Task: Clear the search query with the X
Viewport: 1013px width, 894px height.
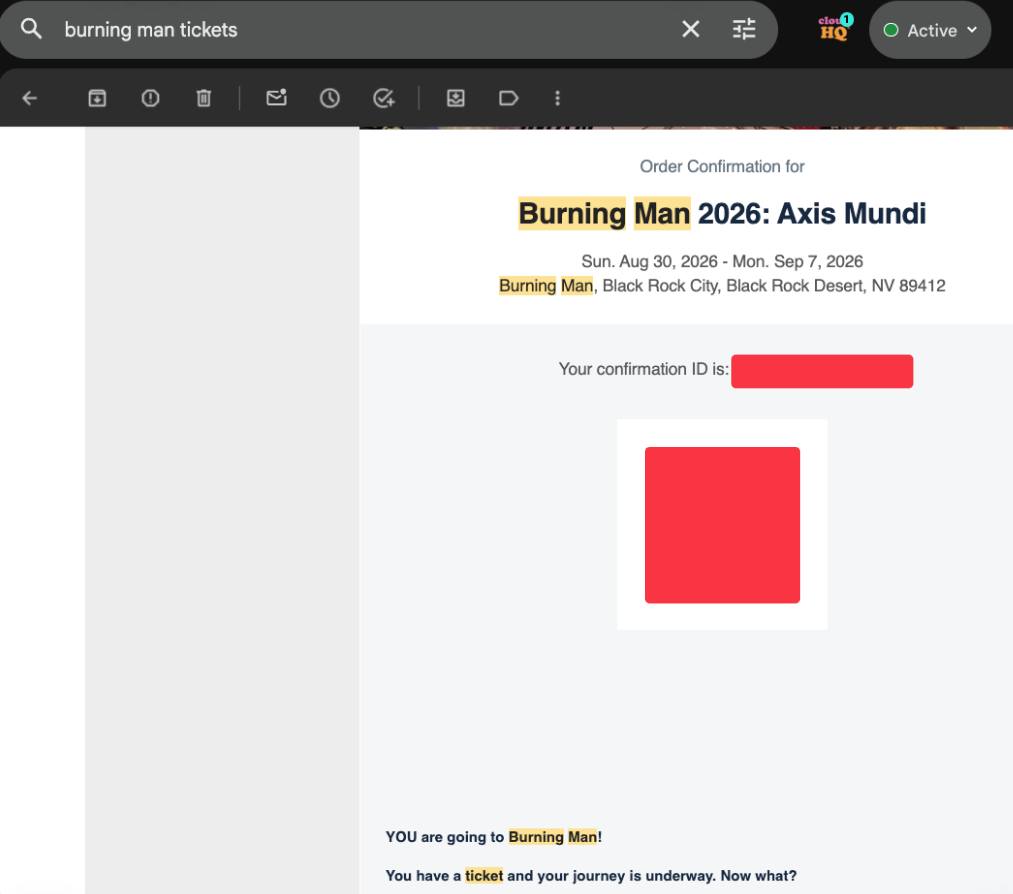Action: click(x=691, y=29)
